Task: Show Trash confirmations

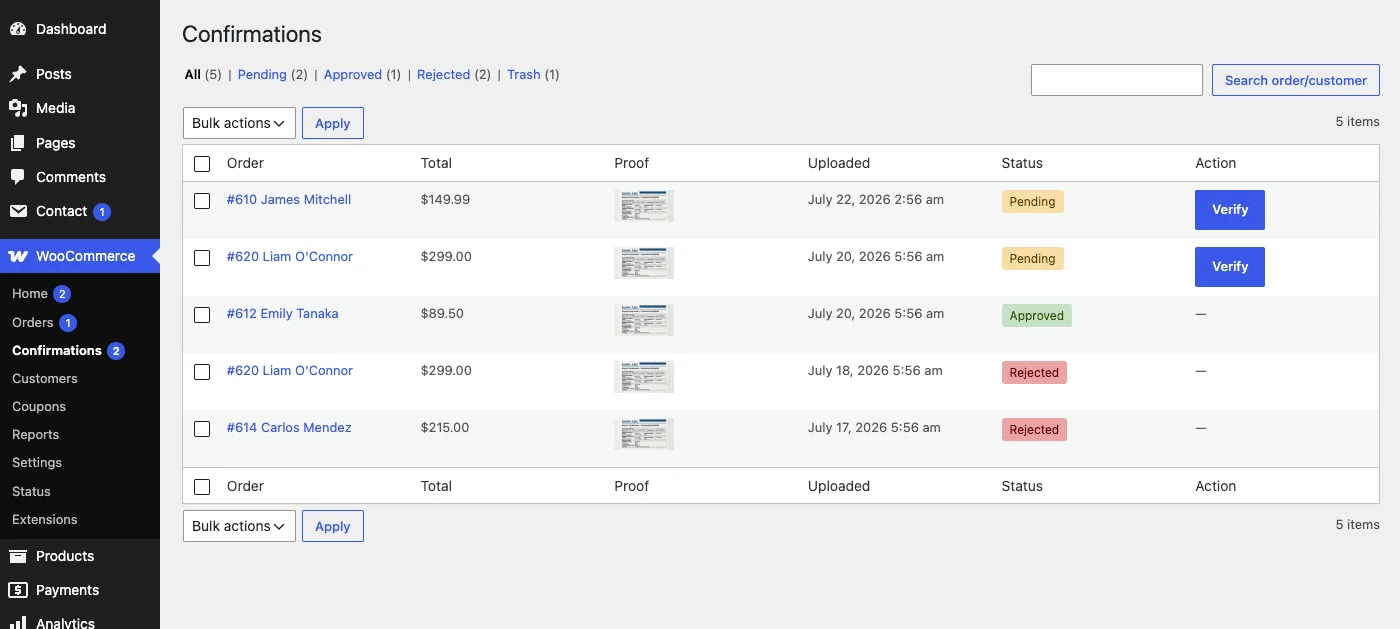Action: [x=524, y=75]
